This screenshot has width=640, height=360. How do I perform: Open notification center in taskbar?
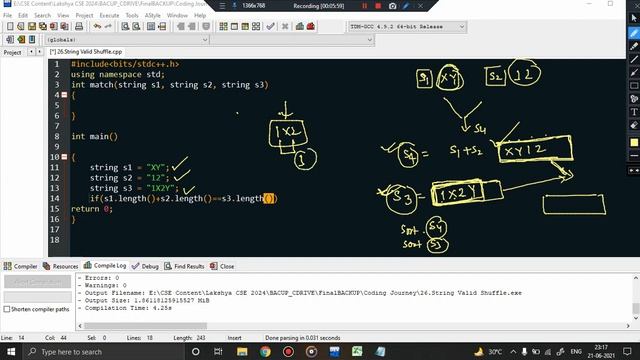(627, 351)
